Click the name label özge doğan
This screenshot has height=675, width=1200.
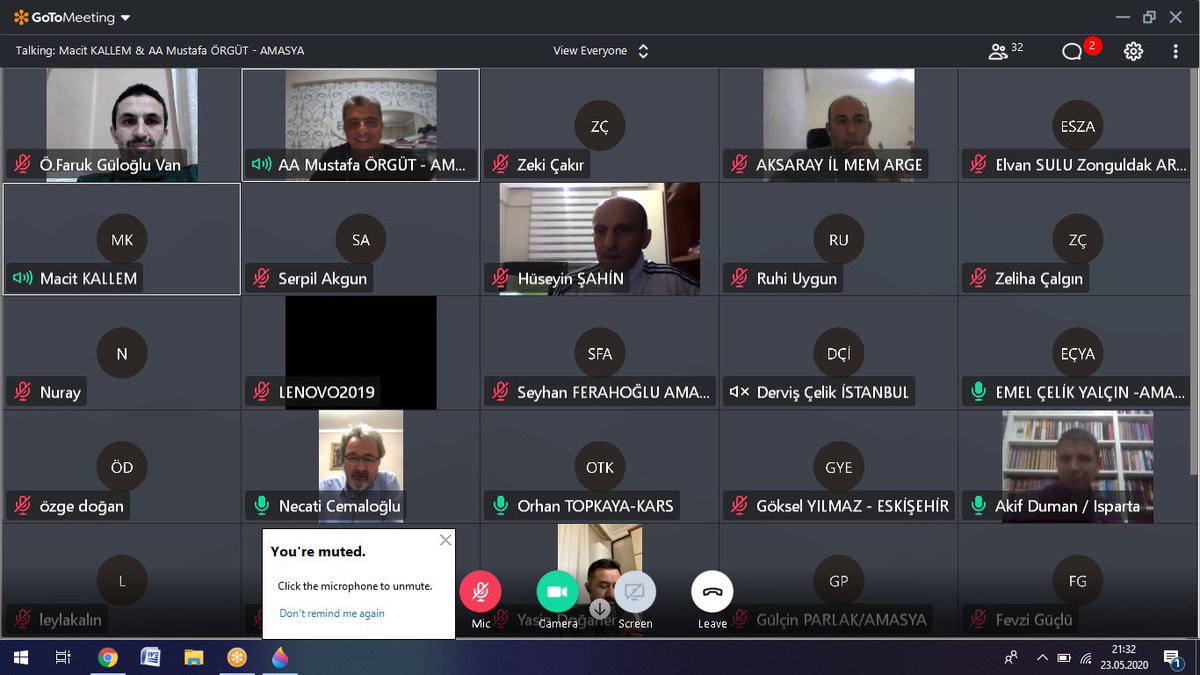82,507
